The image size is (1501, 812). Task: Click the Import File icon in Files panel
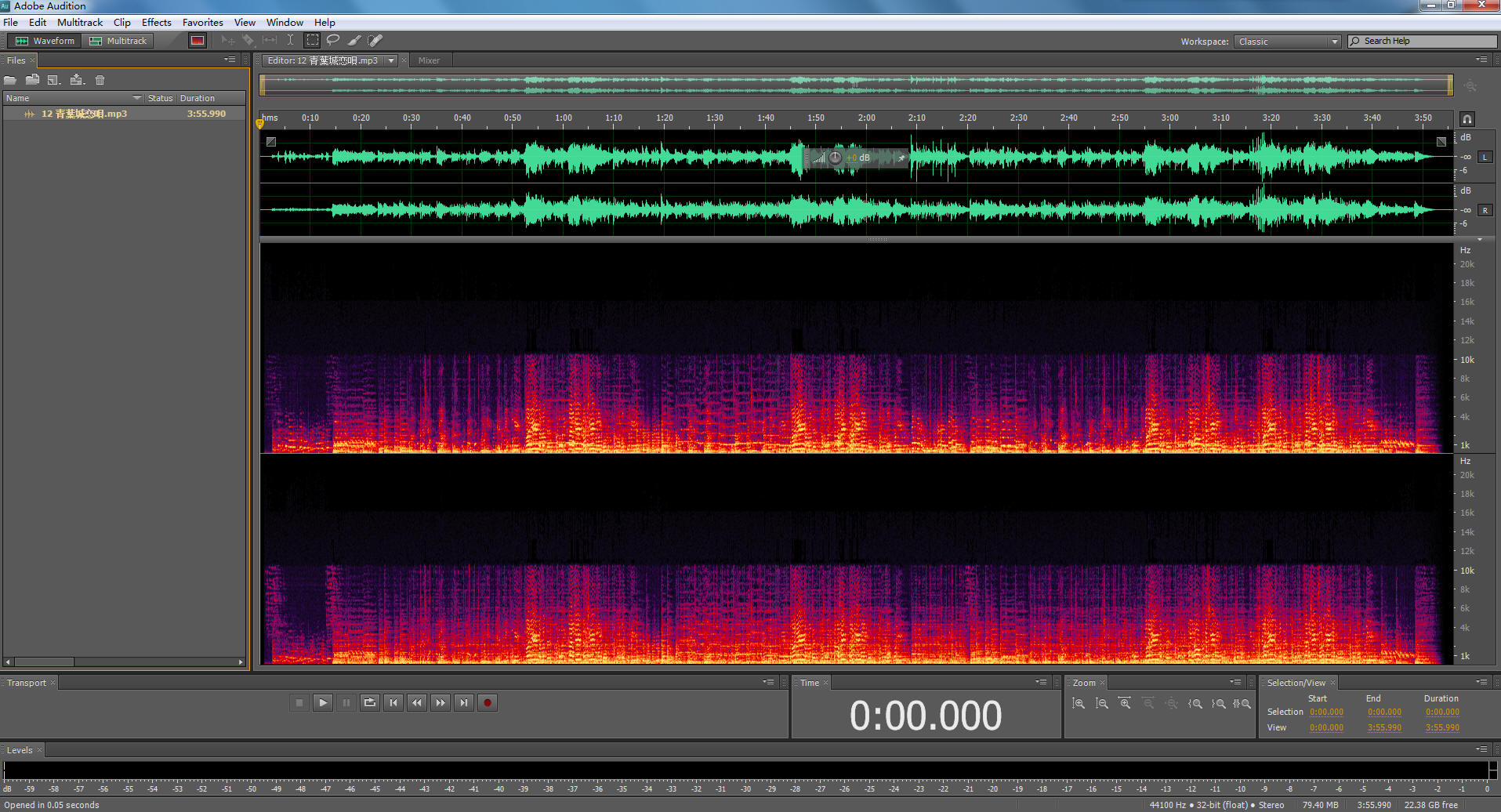click(32, 80)
